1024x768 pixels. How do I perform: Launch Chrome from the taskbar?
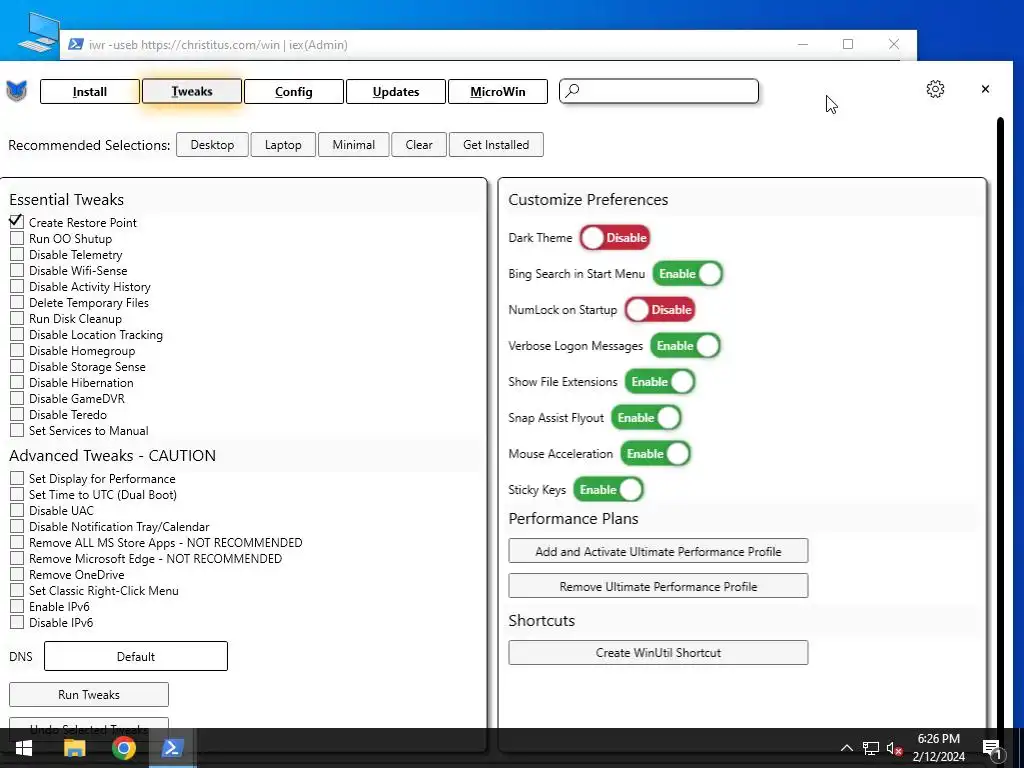(x=123, y=748)
